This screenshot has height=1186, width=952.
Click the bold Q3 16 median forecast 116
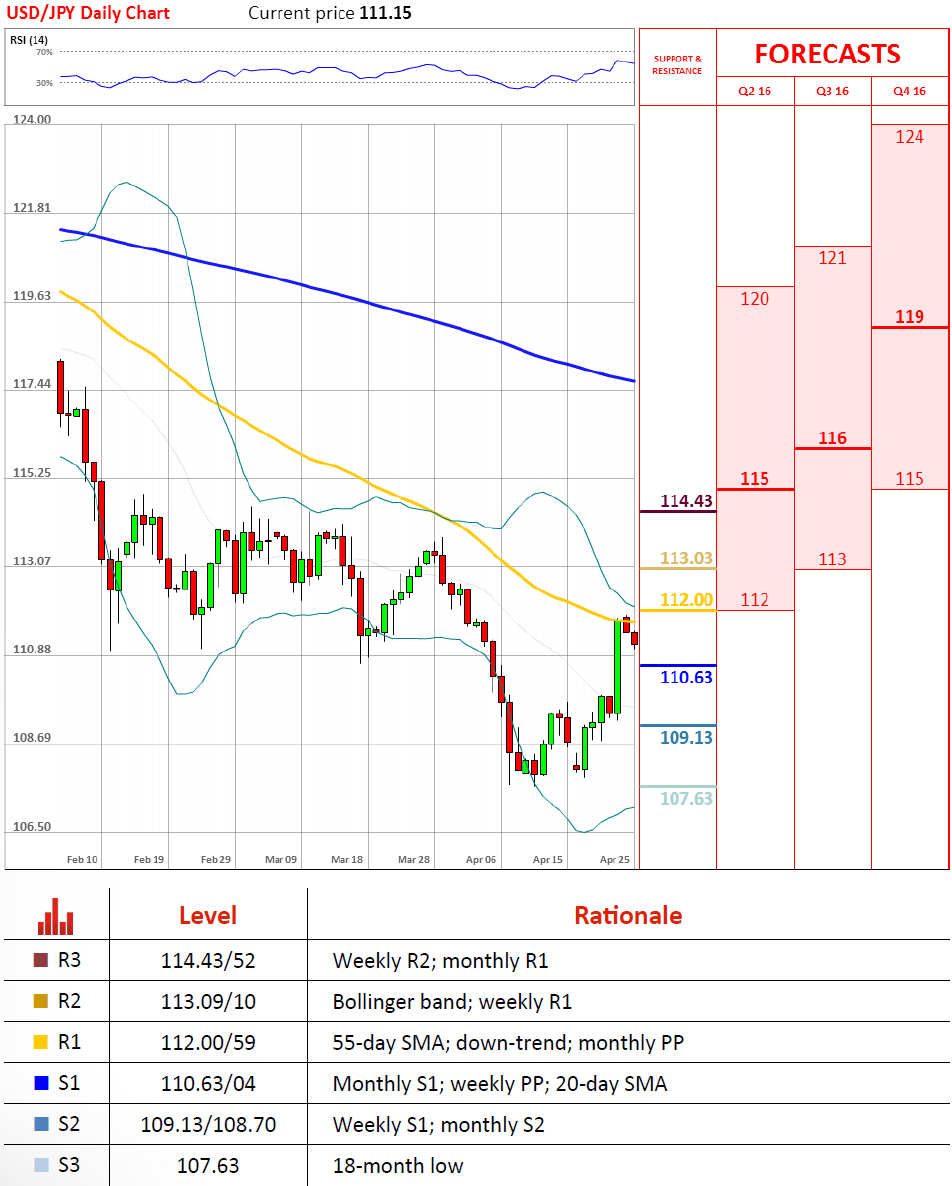pos(833,438)
